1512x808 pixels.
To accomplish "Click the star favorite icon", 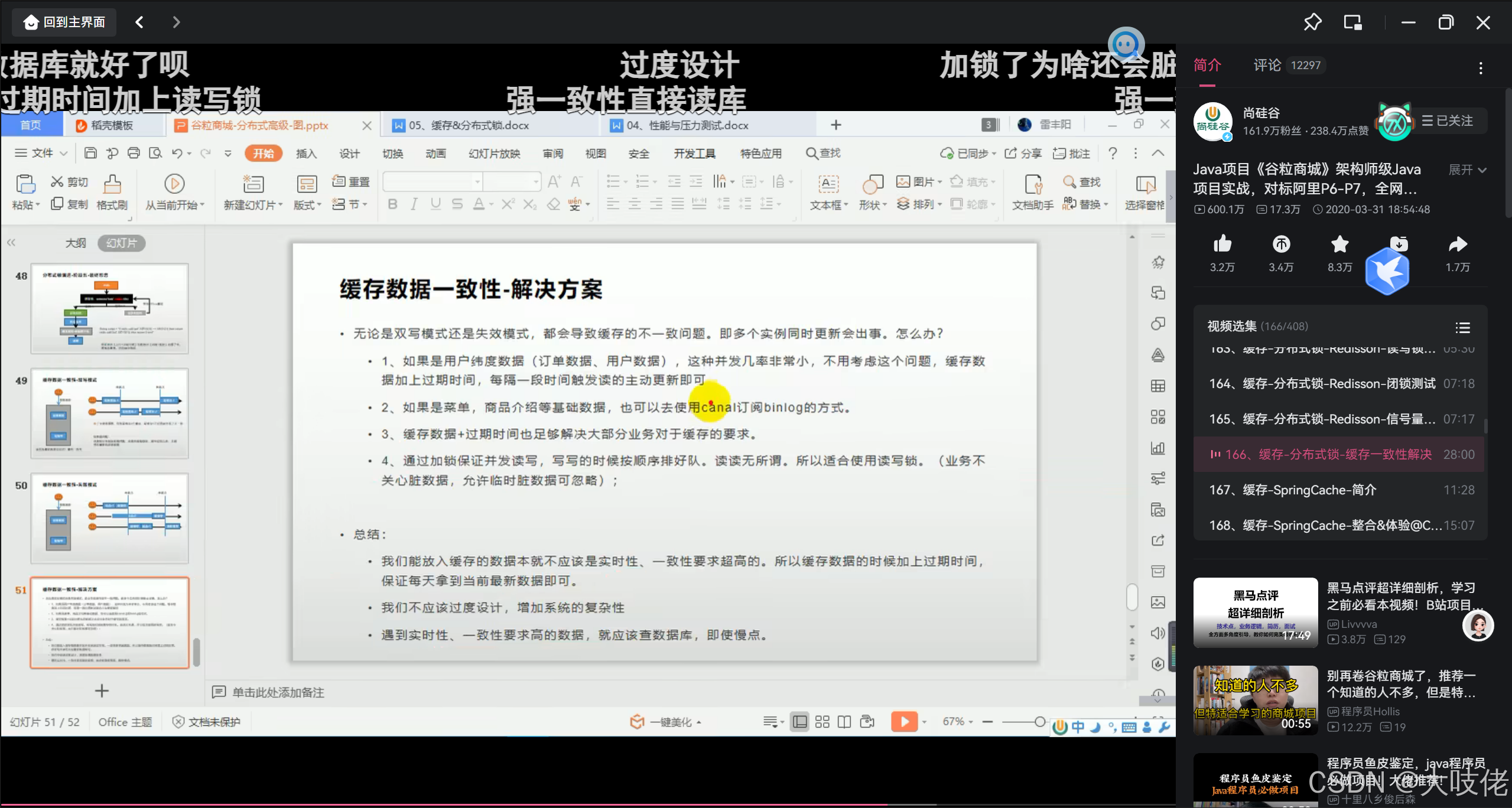I will pos(1339,244).
